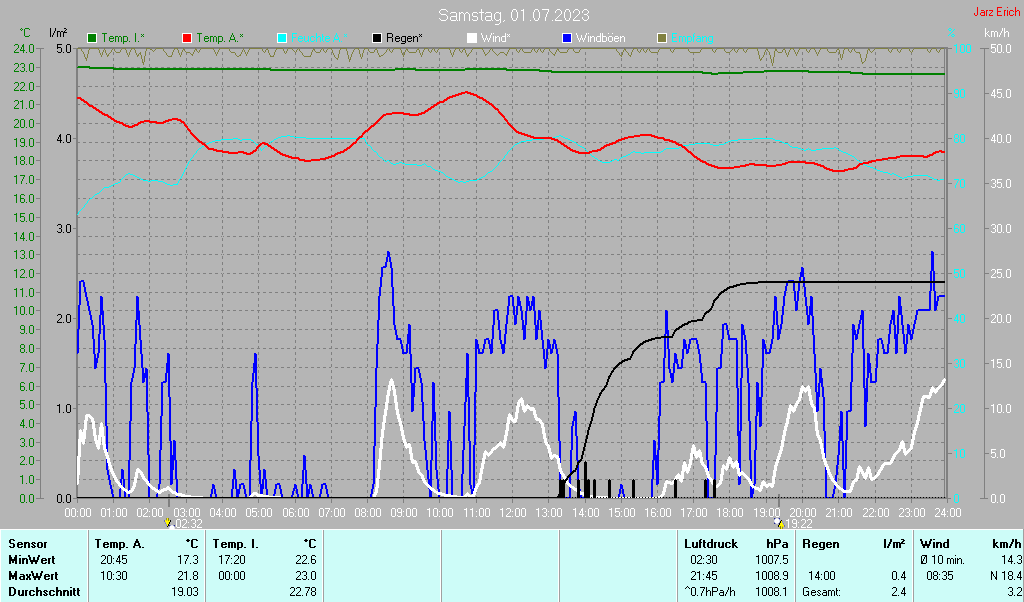Click the 'Temp. I.' column header in the table
Screen dimensions: 1024x602
235,544
